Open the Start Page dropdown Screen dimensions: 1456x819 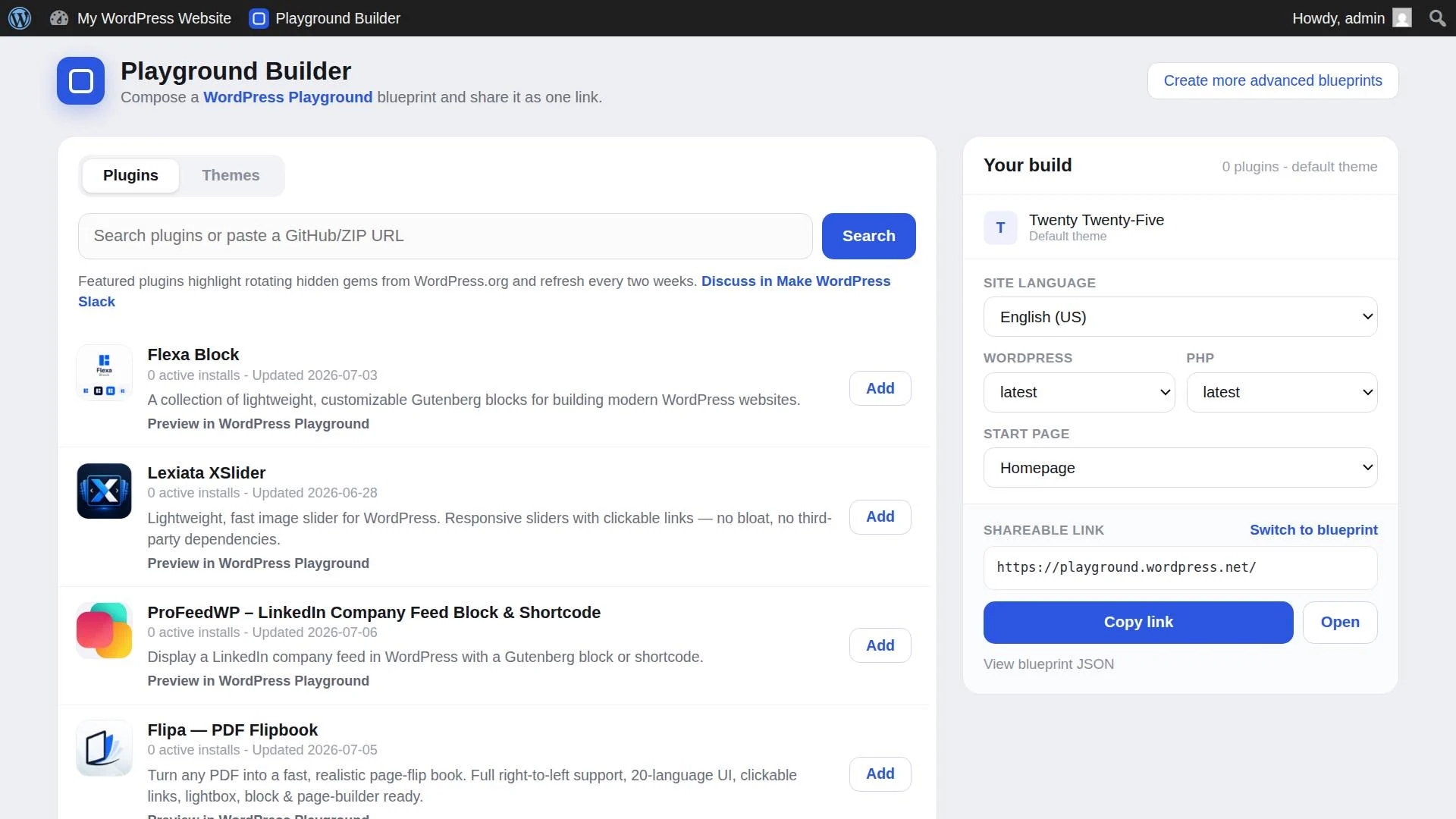[1180, 468]
